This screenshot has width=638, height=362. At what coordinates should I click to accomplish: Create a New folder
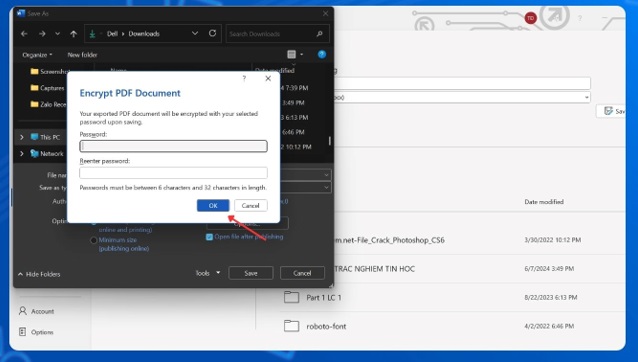pos(82,55)
